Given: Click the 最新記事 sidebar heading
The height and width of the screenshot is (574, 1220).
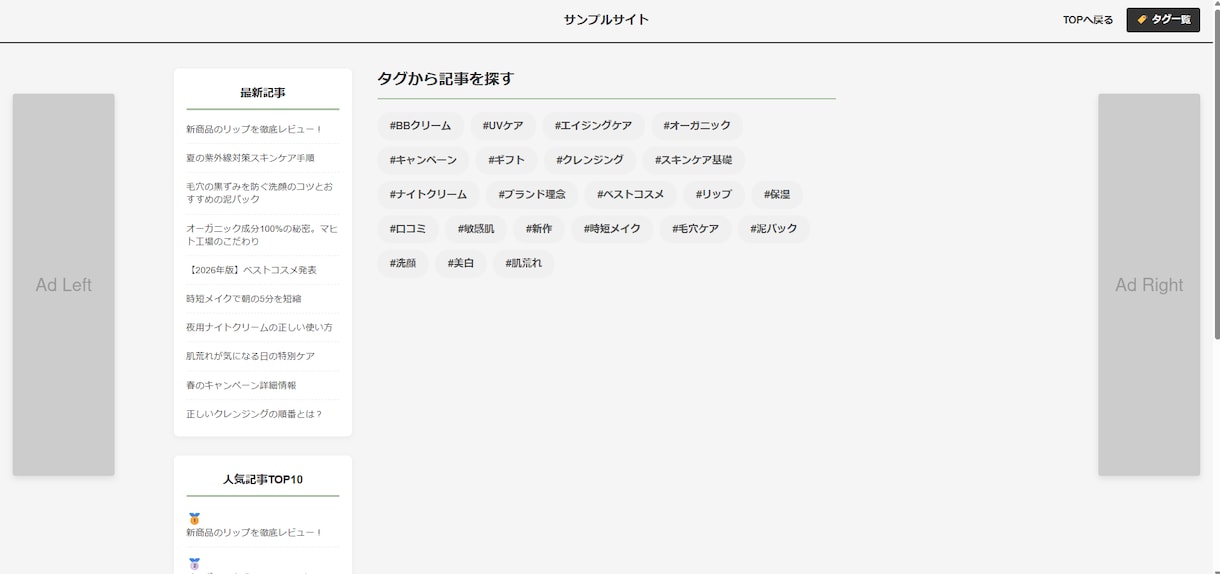Looking at the screenshot, I should coord(263,93).
